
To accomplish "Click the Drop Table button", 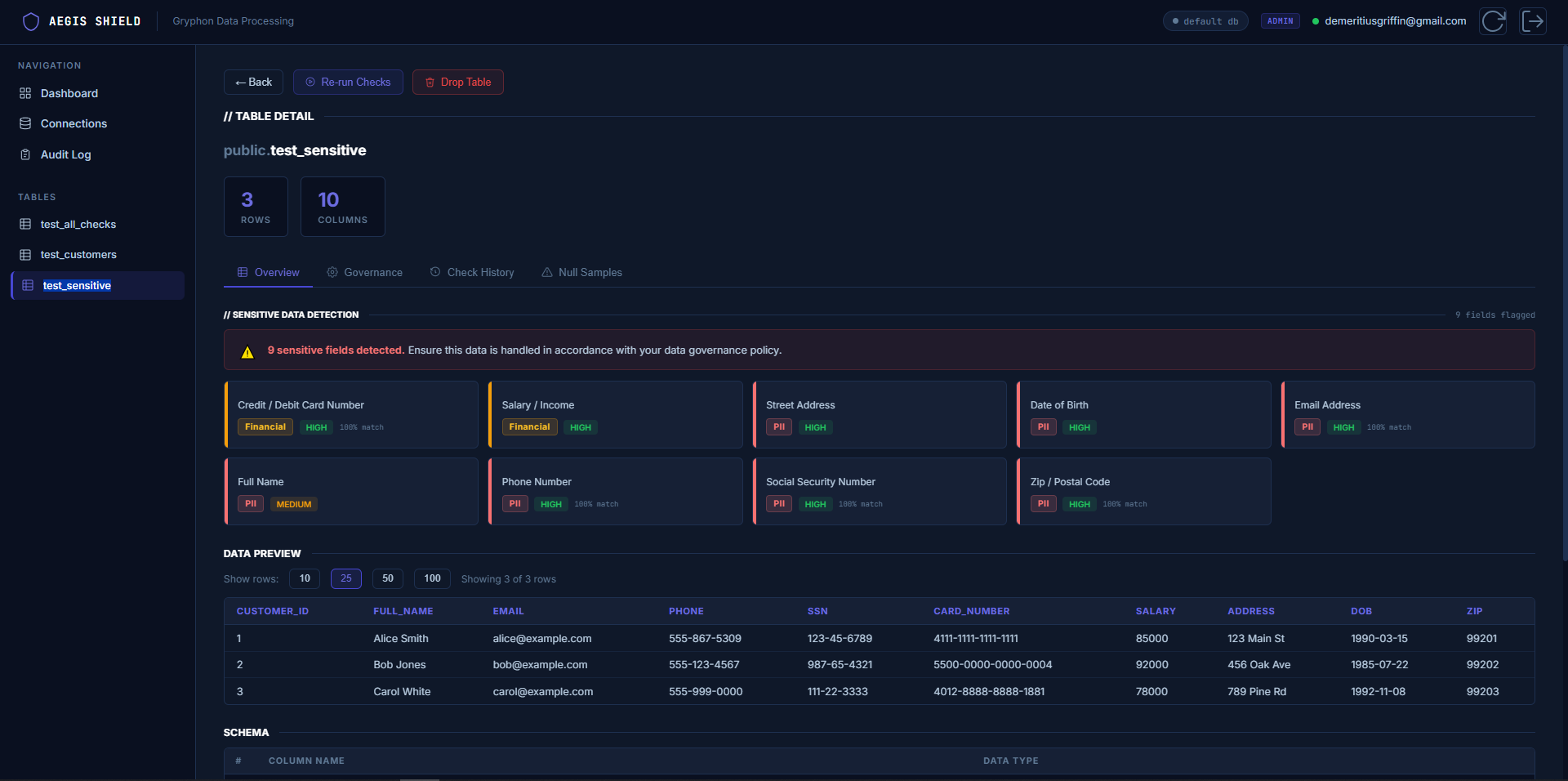I will click(457, 82).
